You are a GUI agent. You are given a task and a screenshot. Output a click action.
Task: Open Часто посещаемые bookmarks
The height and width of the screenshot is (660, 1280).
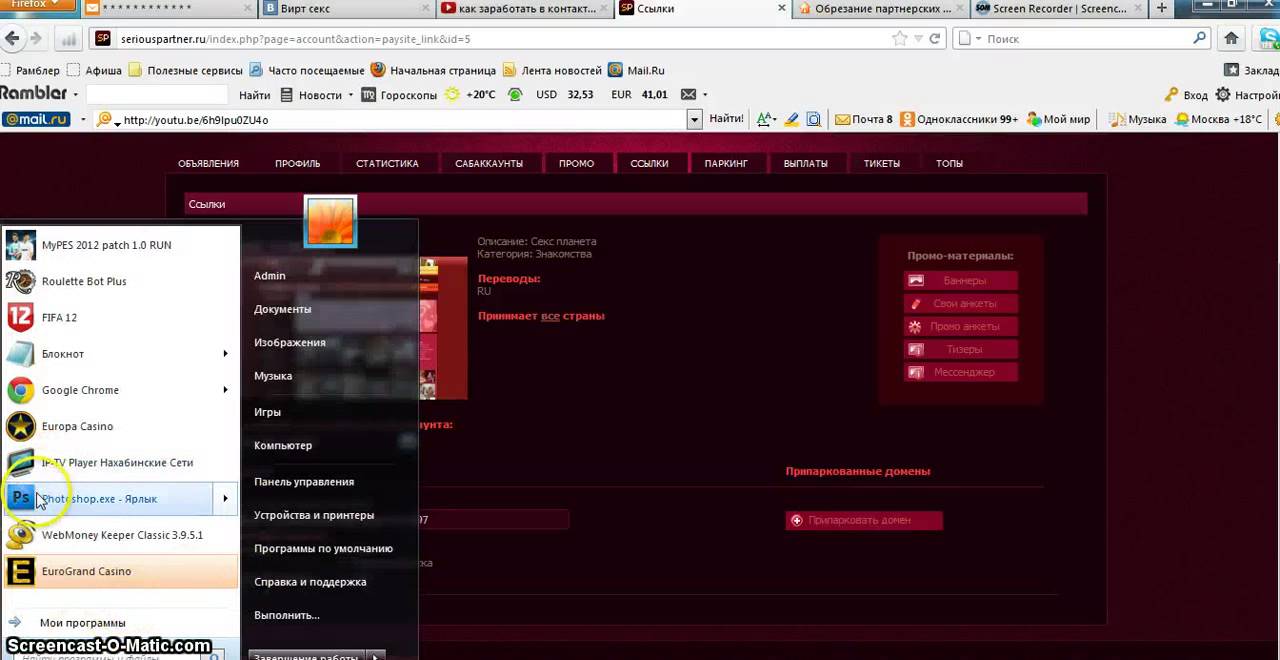(306, 70)
